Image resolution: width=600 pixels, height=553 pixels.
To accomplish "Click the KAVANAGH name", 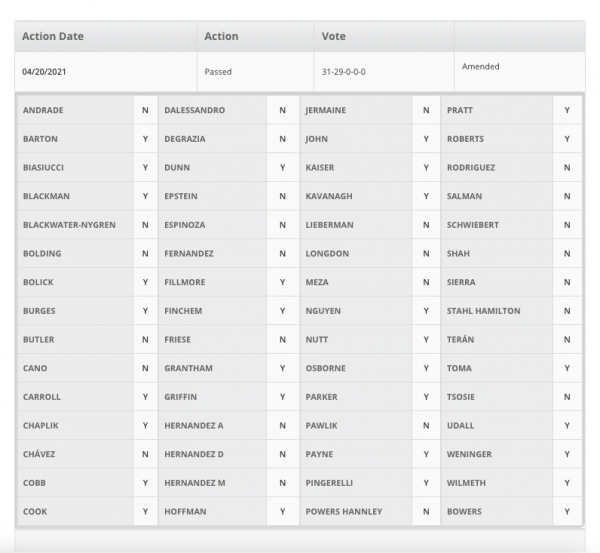I will 329,196.
